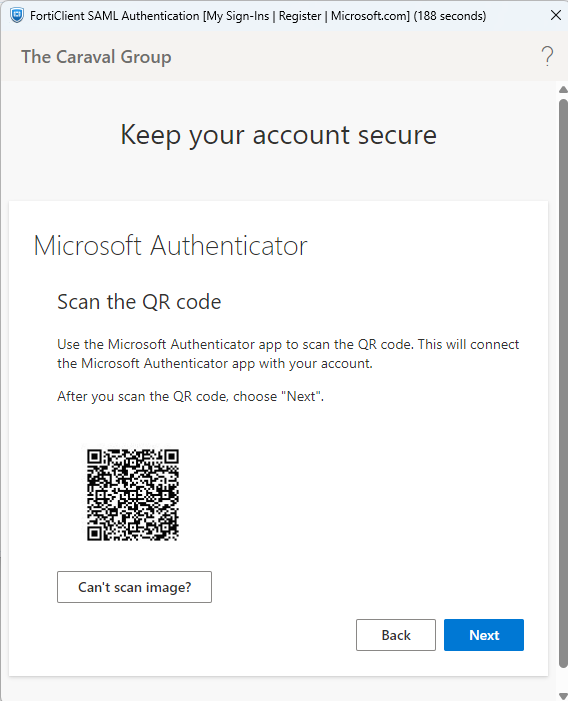Image resolution: width=568 pixels, height=701 pixels.
Task: Click the vertical scrollbar thumb
Action: (563, 384)
